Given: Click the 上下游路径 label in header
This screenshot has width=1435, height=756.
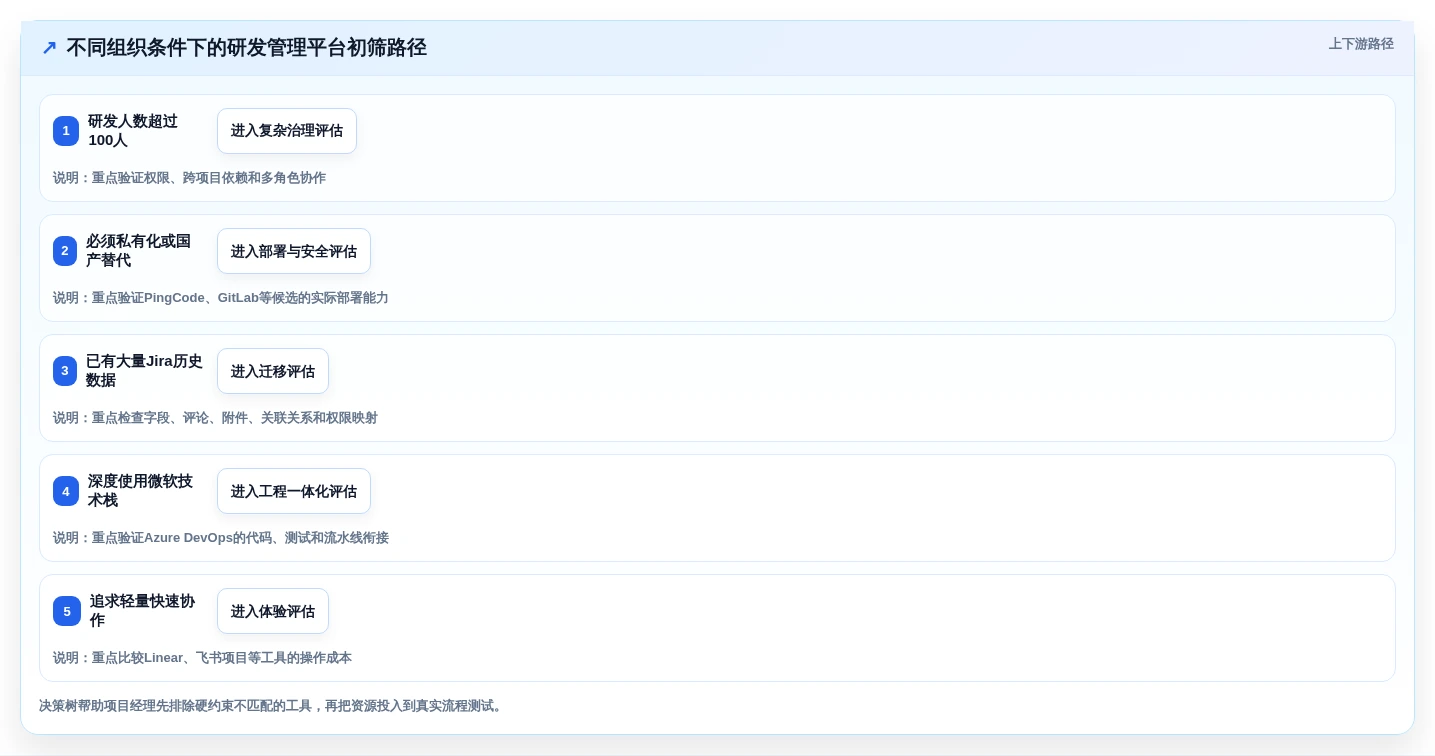Looking at the screenshot, I should point(1361,44).
